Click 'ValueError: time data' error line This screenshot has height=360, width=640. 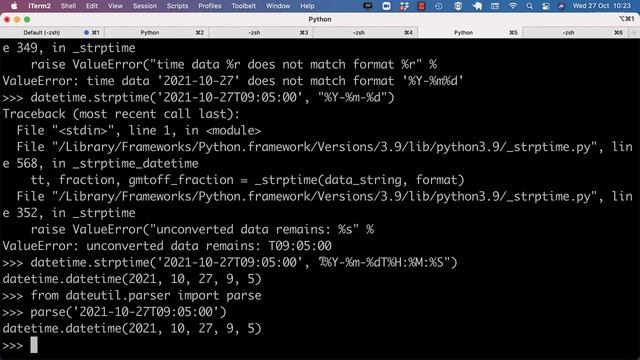pyautogui.click(x=233, y=81)
